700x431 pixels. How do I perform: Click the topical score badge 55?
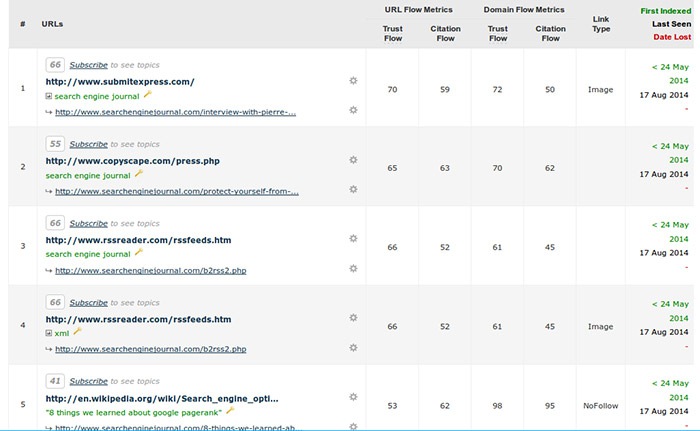56,144
